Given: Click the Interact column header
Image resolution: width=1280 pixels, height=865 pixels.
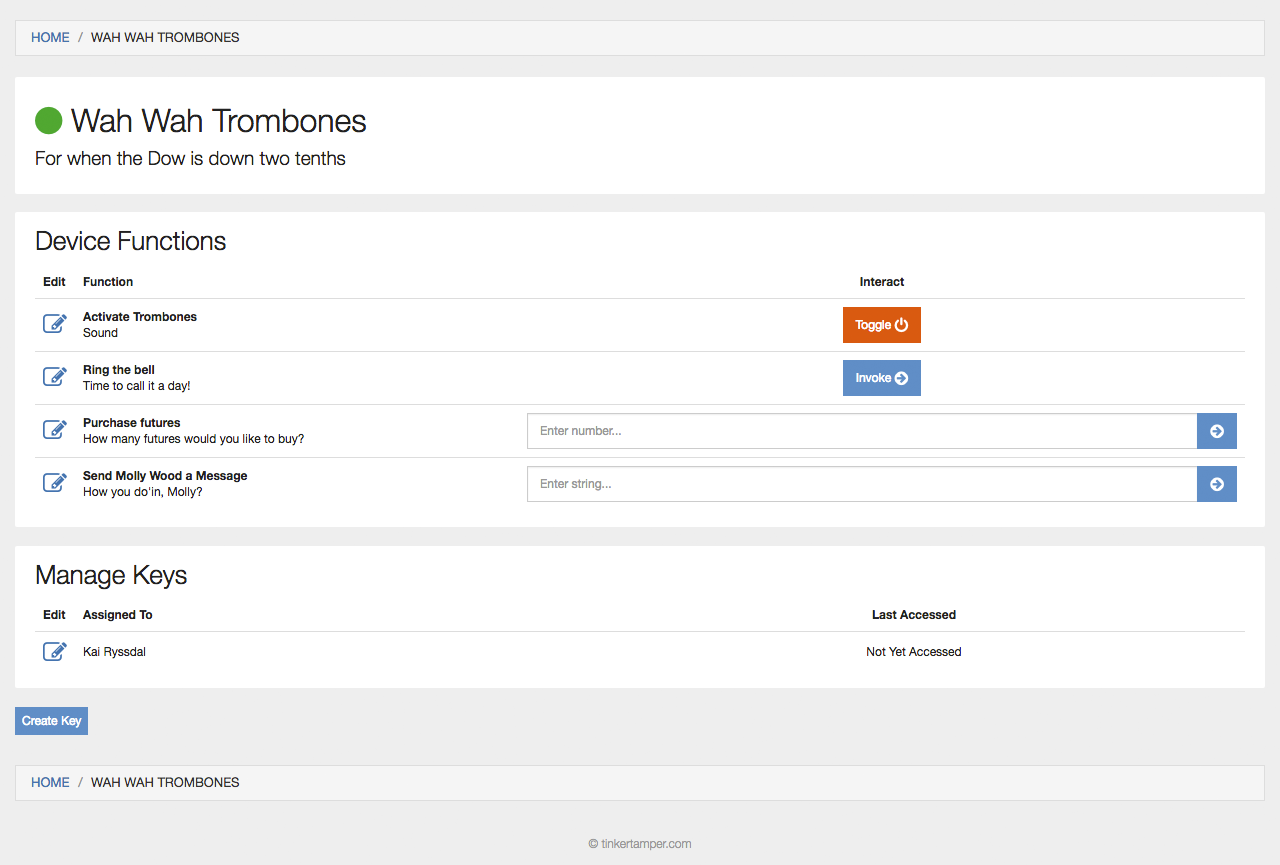Looking at the screenshot, I should [x=882, y=282].
